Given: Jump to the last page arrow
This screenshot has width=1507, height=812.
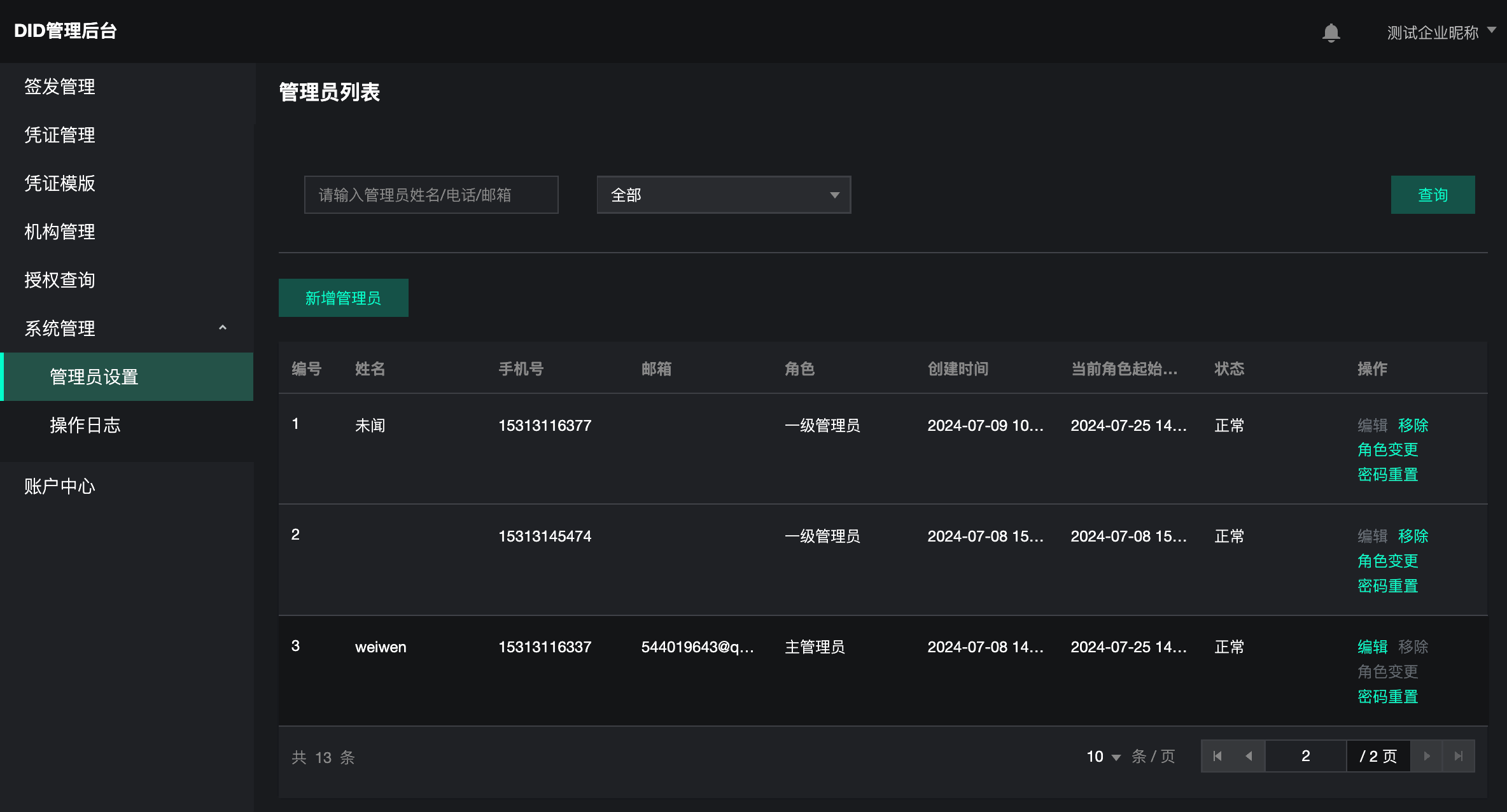Looking at the screenshot, I should pos(1459,756).
